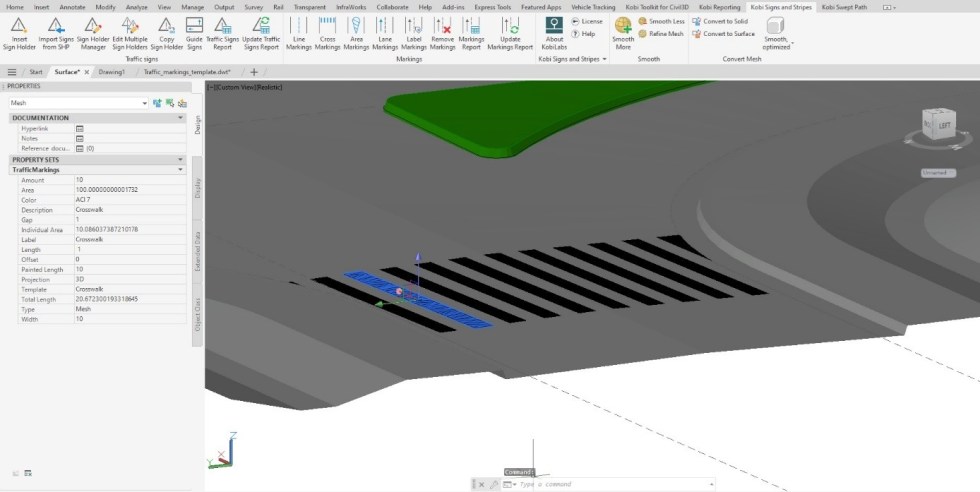980x492 pixels.
Task: Open the Label Markings tool
Action: pyautogui.click(x=414, y=34)
